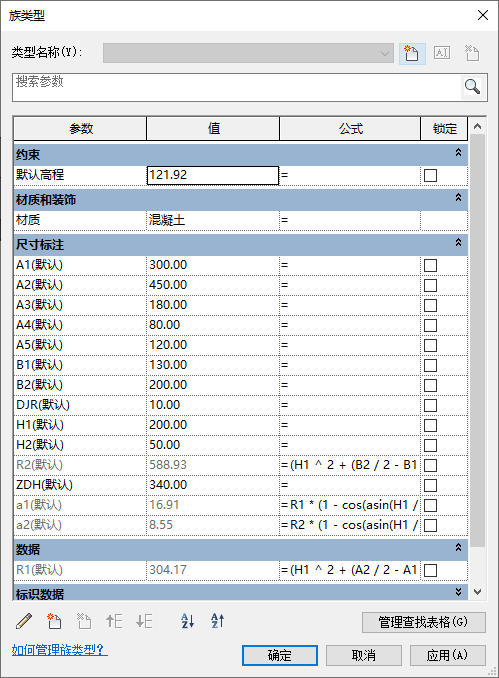Viewport: 499px width, 678px height.
Task: Click the scrollbar up arrow
Action: pos(477,126)
